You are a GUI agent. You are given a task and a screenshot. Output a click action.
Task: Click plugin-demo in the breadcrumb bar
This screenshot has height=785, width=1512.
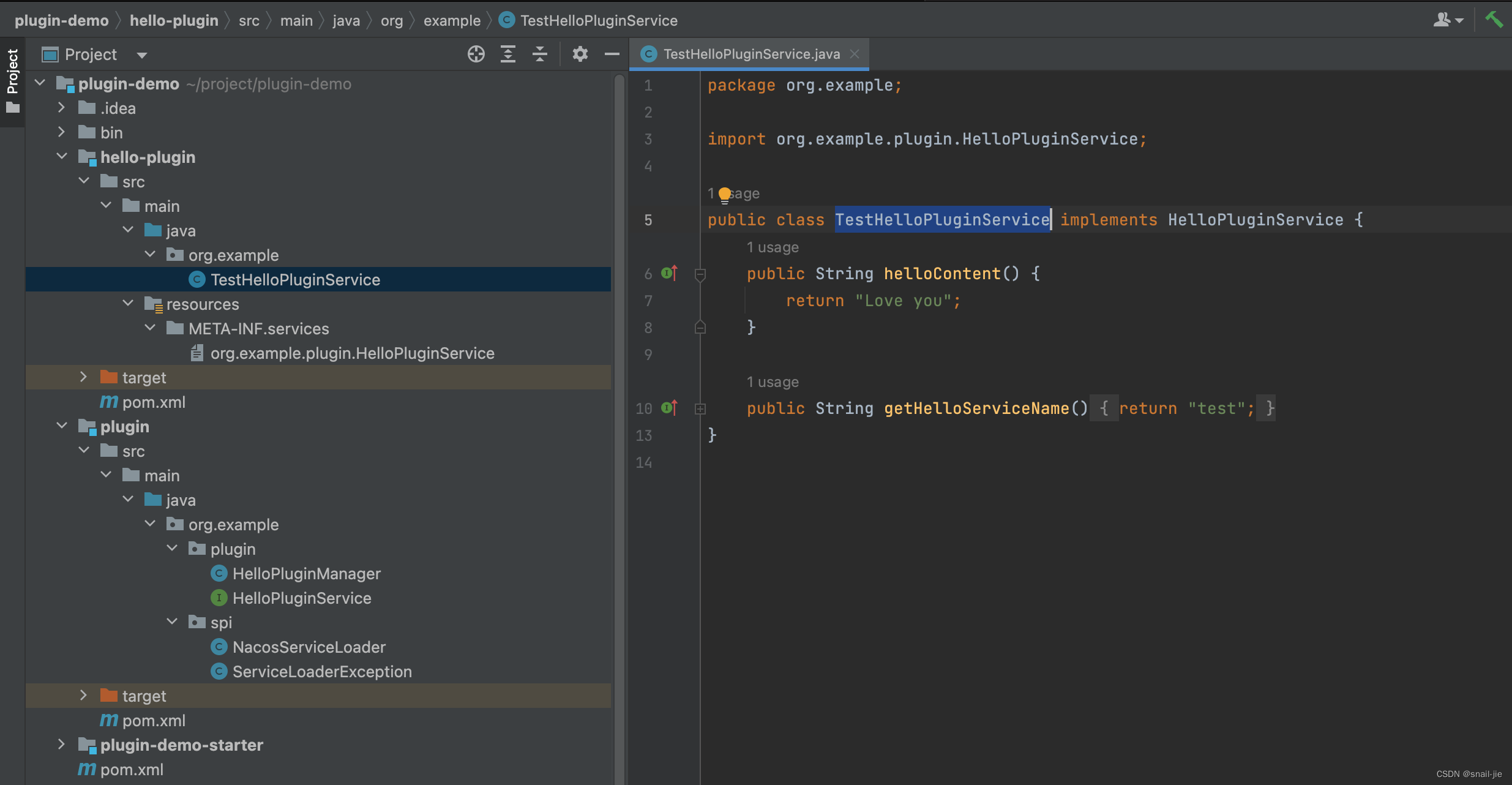pyautogui.click(x=62, y=20)
